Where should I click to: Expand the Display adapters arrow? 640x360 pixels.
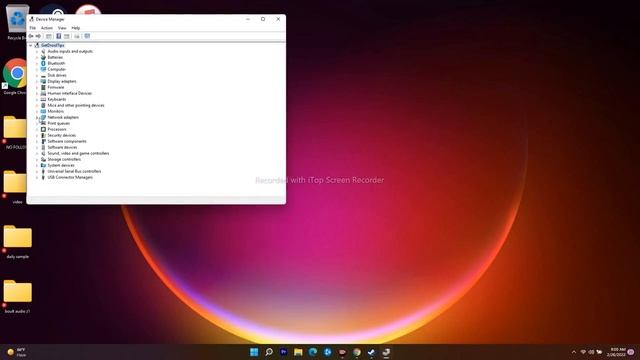click(37, 81)
